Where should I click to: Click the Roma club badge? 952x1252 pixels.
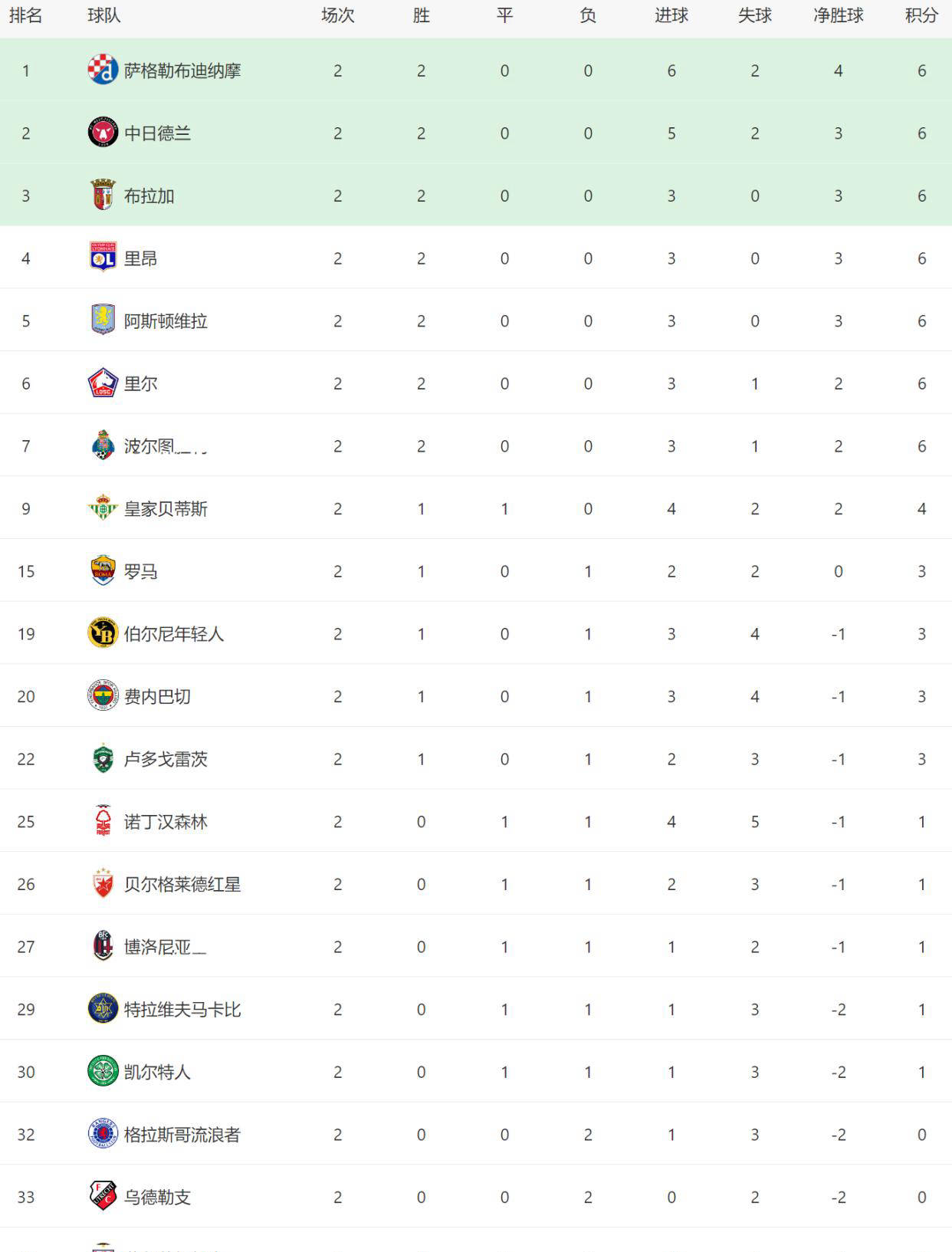point(103,571)
